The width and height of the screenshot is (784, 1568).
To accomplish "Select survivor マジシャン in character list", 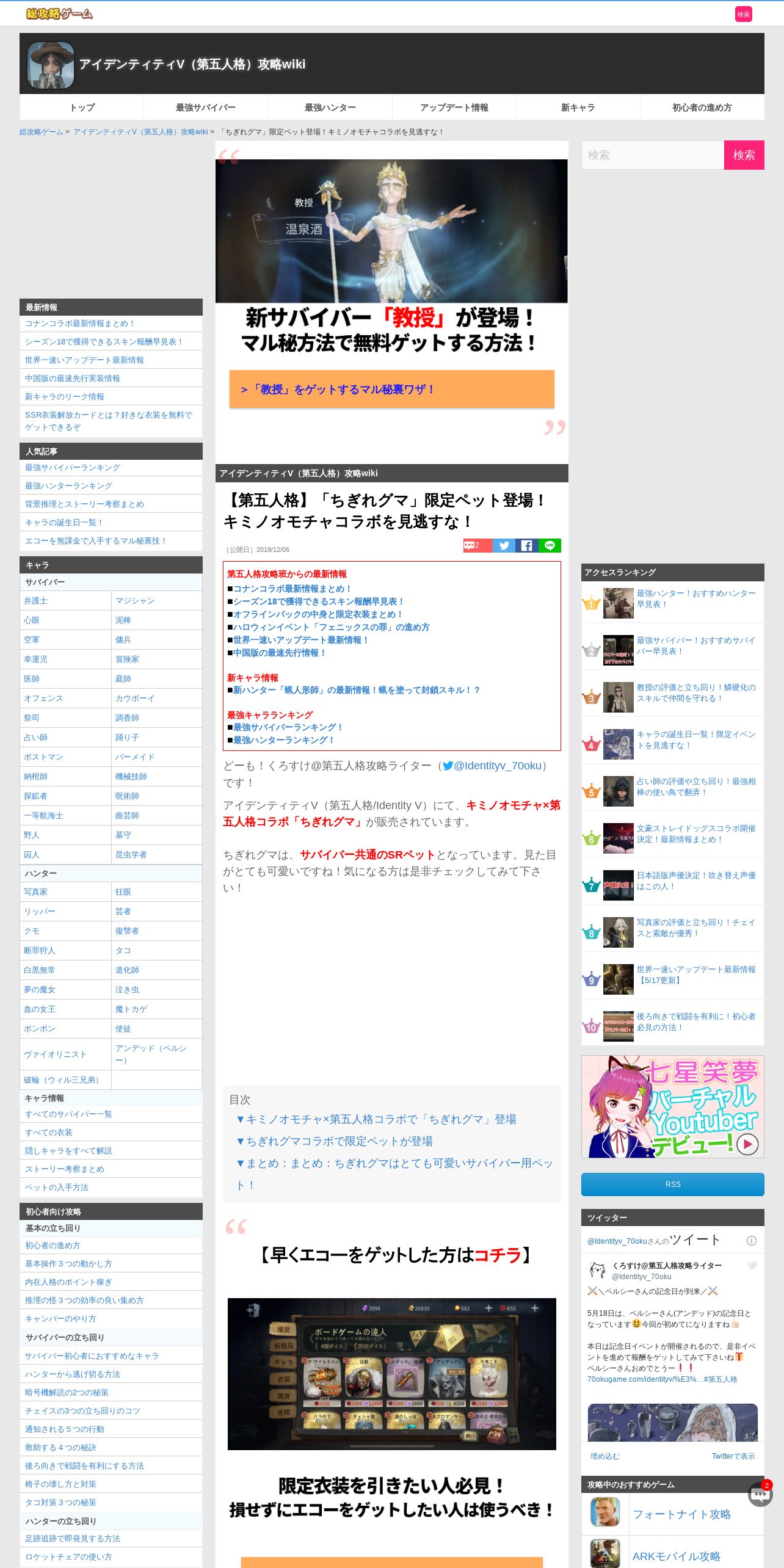I will (135, 601).
